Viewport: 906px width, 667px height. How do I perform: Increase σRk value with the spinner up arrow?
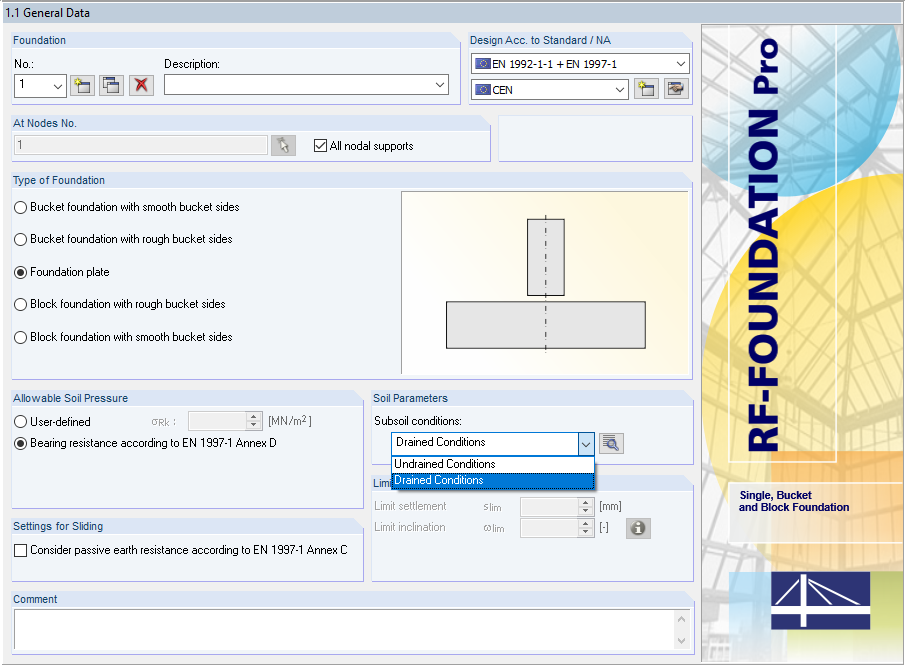(254, 416)
